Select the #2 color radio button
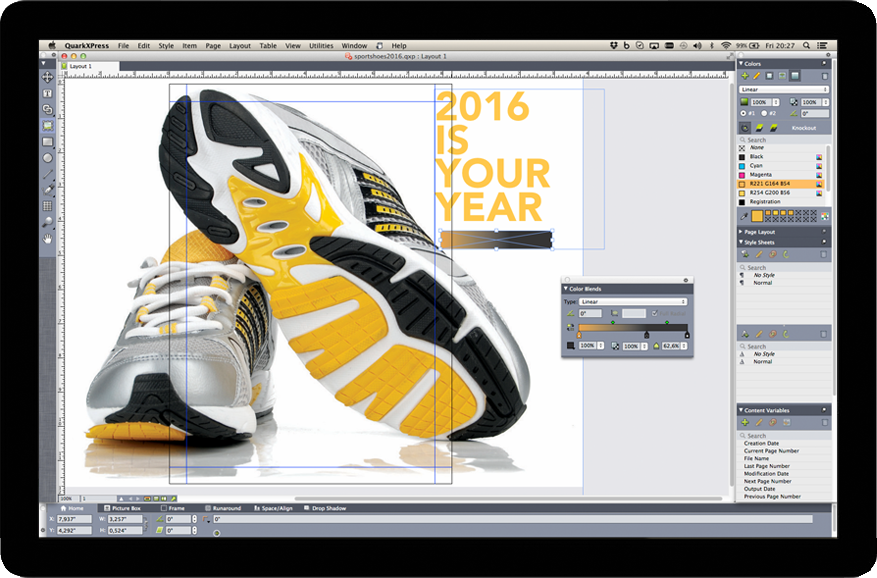The height and width of the screenshot is (578, 877). coord(765,113)
